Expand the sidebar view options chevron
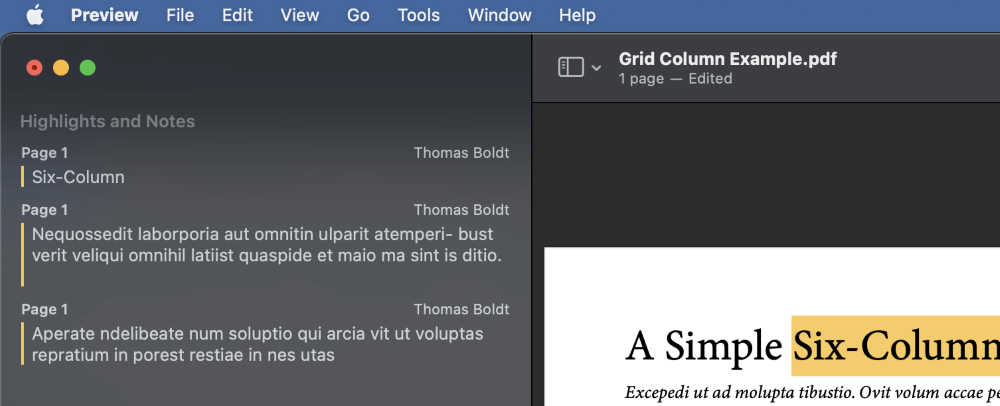 [x=596, y=68]
